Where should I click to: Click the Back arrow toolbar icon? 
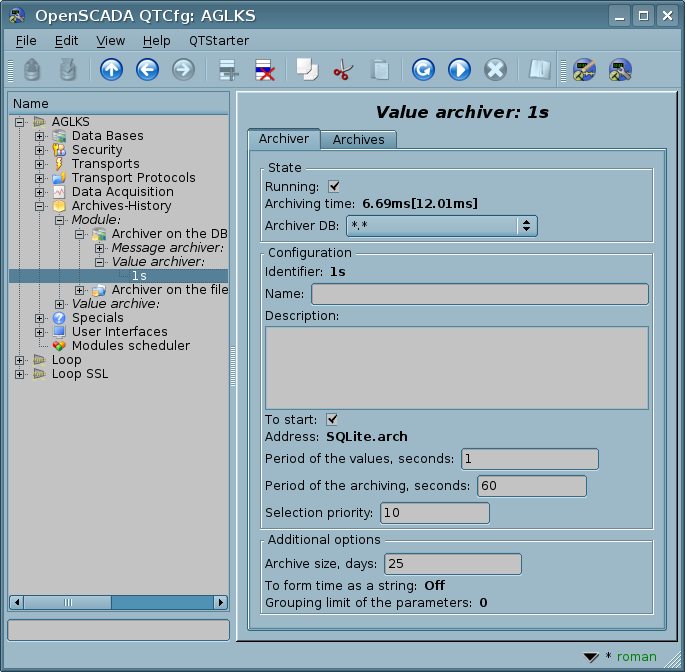point(147,70)
